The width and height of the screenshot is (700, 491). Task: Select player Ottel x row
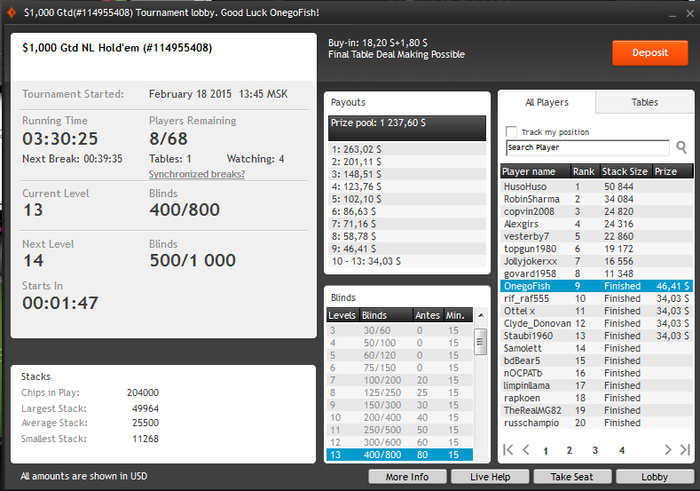[596, 311]
